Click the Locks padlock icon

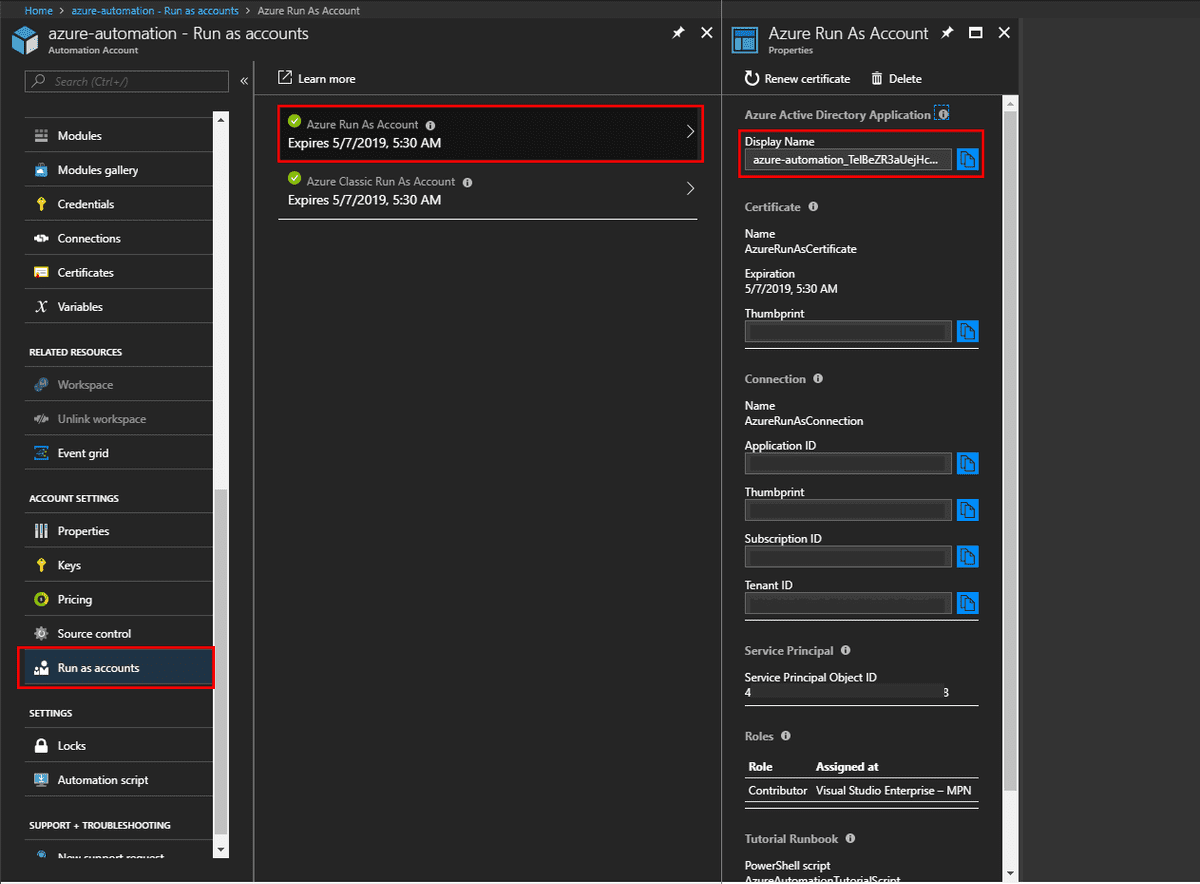tap(41, 746)
